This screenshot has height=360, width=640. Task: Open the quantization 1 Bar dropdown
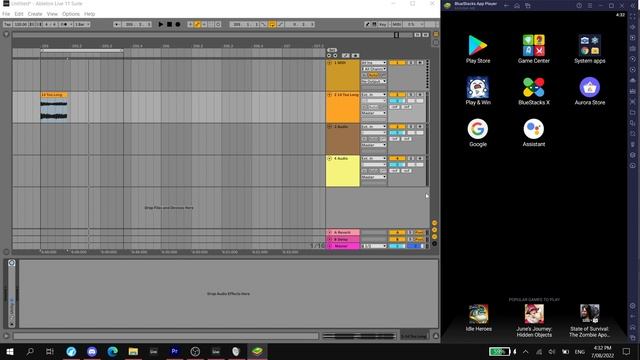click(82, 24)
